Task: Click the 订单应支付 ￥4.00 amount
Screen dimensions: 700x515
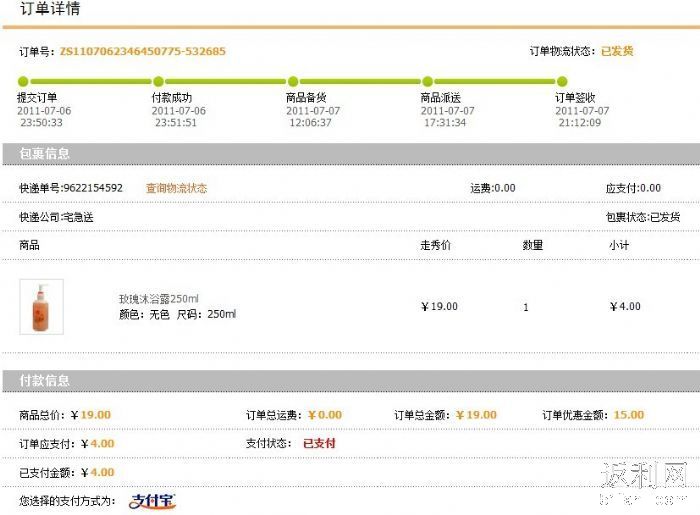Action: (x=97, y=444)
